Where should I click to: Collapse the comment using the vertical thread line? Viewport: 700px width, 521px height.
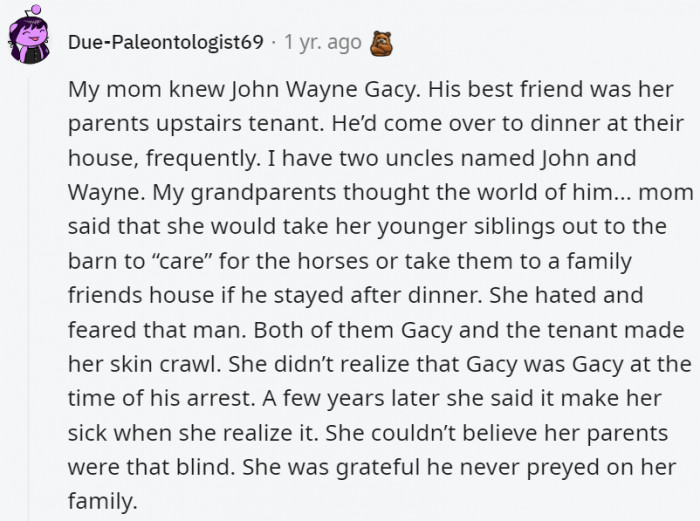[x=29, y=298]
